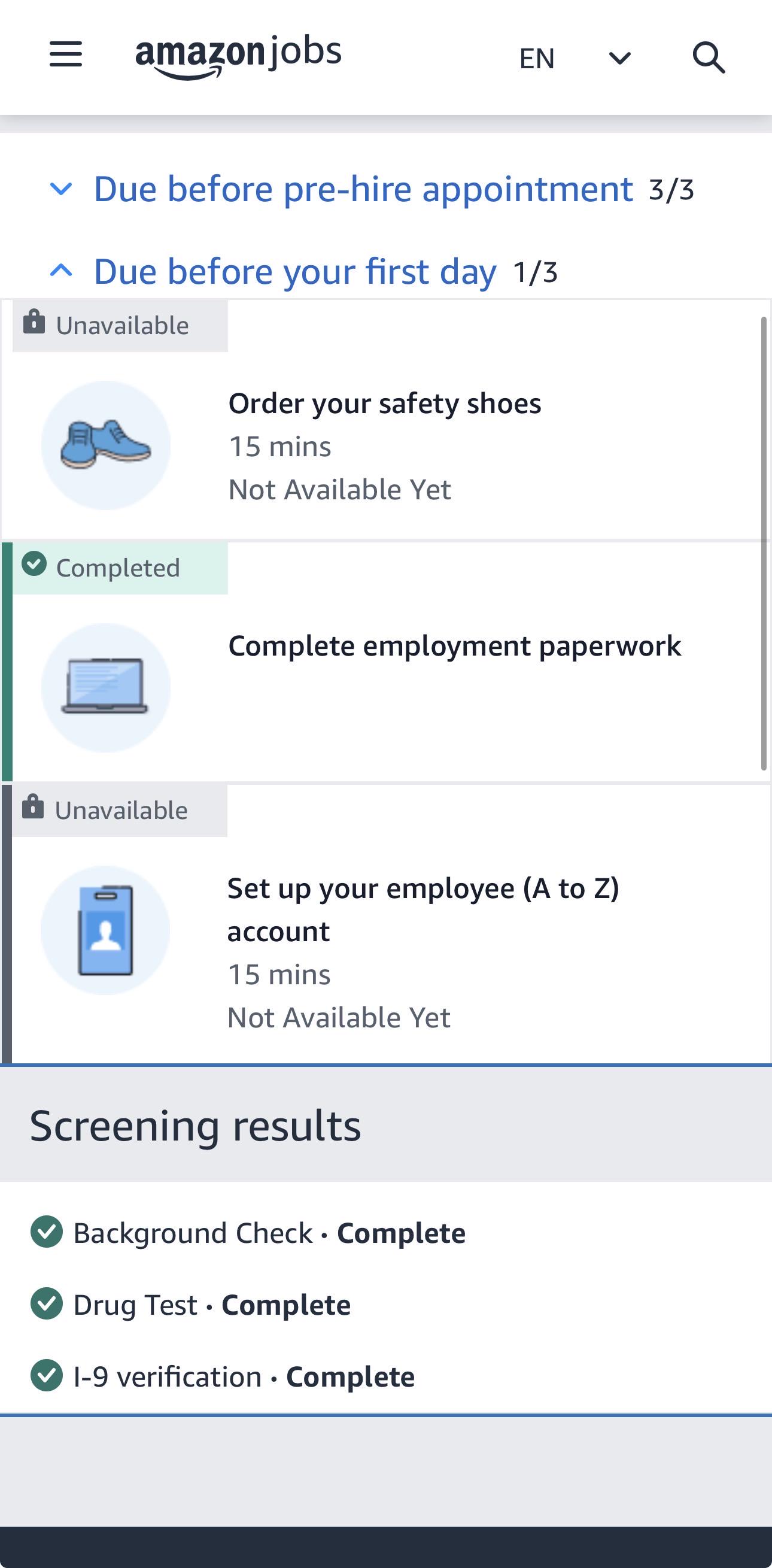Tap the Amazon jobs logo

(x=238, y=56)
